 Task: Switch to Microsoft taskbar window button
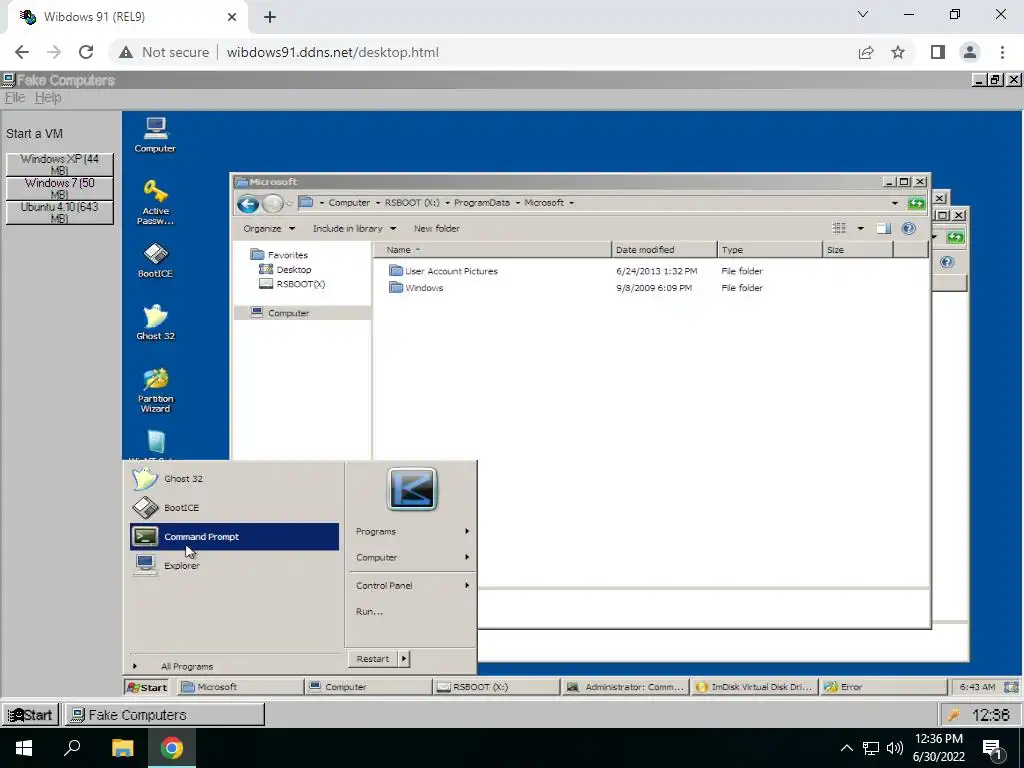point(240,687)
